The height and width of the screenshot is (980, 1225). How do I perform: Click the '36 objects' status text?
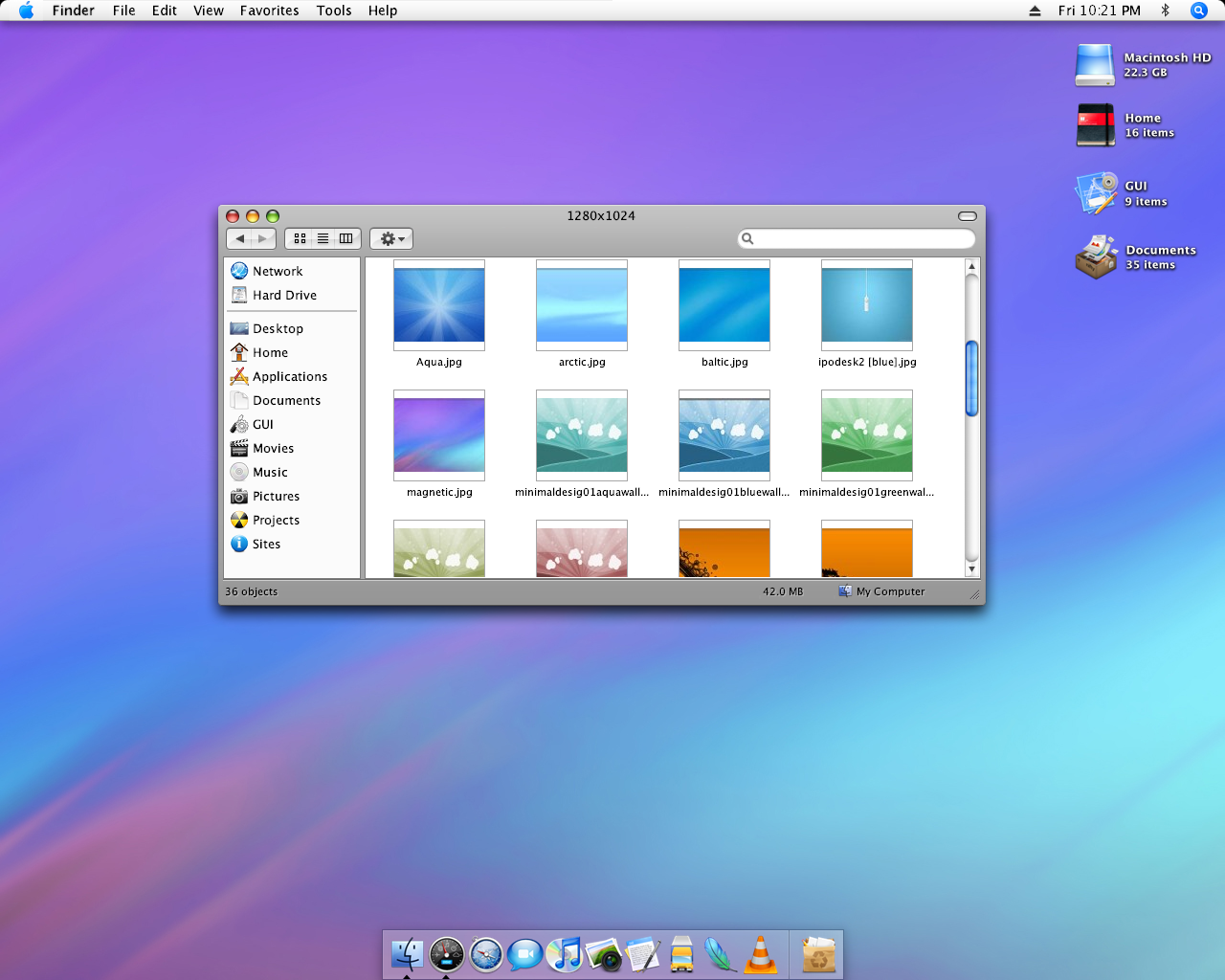[252, 591]
